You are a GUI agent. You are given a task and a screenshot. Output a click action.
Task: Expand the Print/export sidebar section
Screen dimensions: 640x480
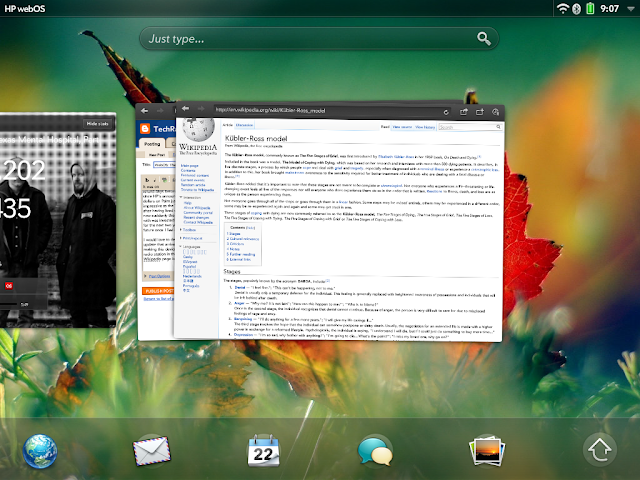tap(191, 238)
